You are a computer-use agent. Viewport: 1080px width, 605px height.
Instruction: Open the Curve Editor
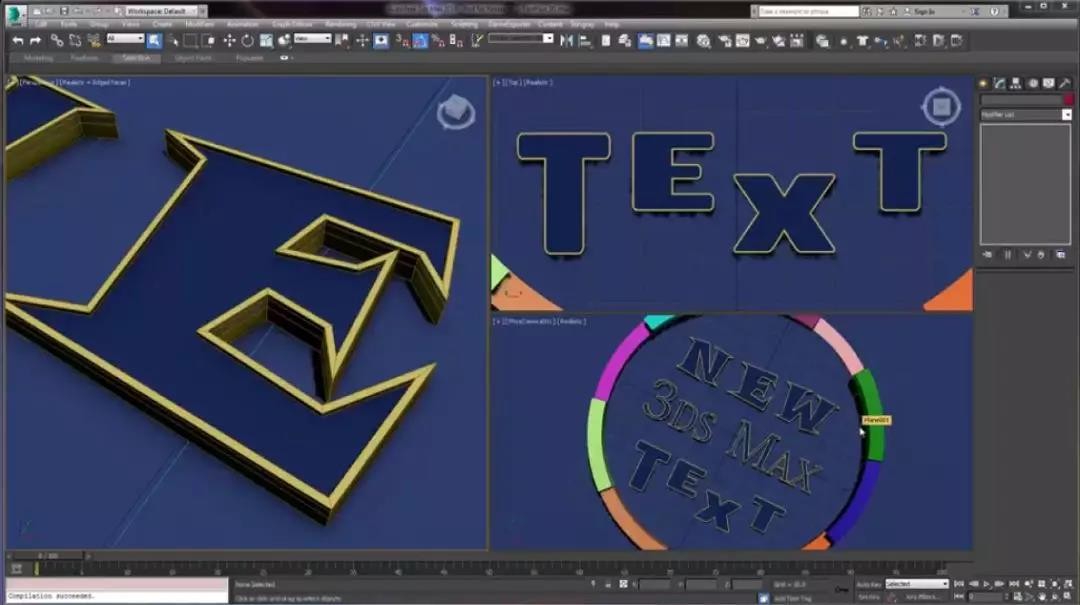point(663,41)
